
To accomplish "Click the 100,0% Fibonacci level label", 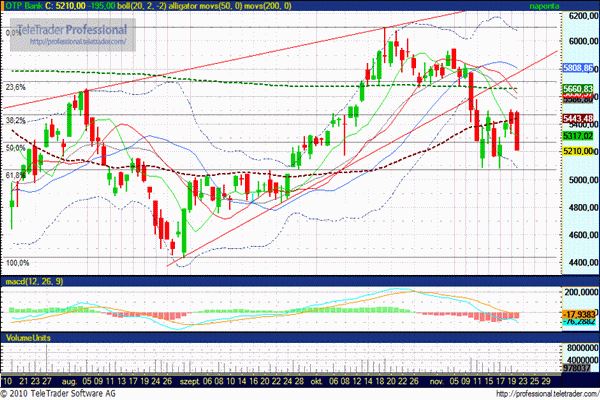I will pos(17,263).
